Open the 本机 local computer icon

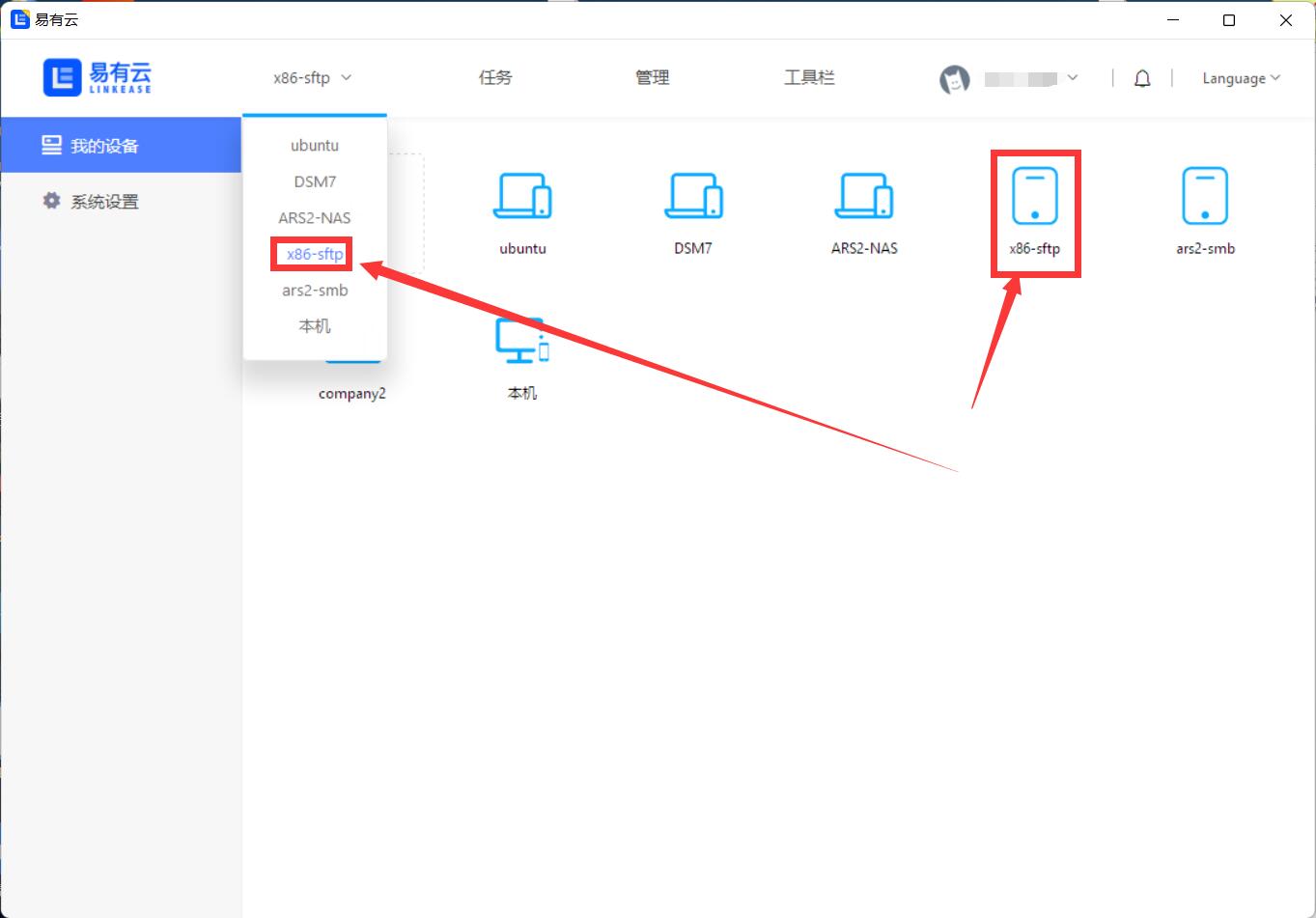[522, 342]
